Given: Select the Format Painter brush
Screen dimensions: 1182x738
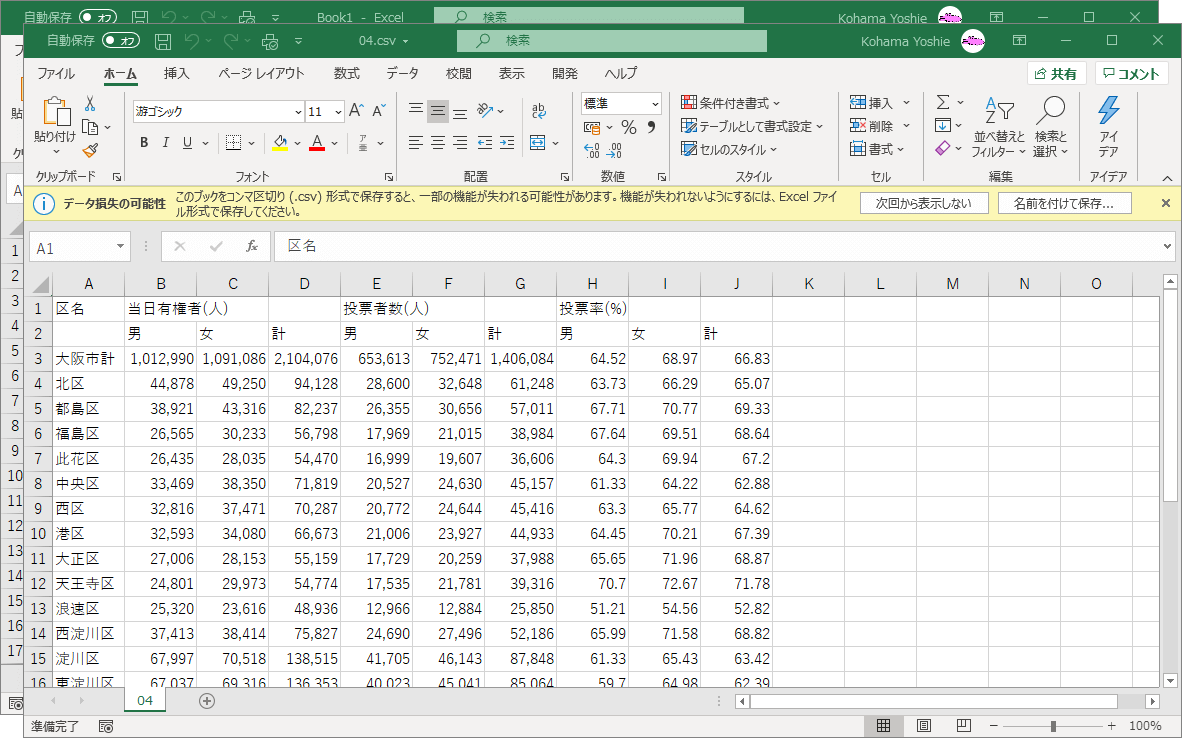Looking at the screenshot, I should tap(90, 150).
